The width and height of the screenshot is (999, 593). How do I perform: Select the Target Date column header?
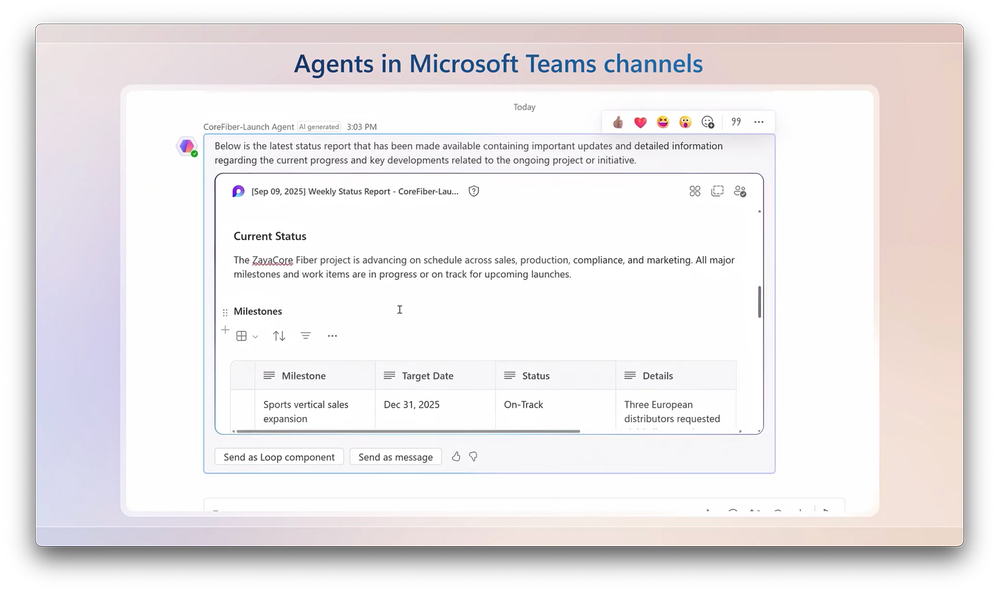pyautogui.click(x=435, y=376)
